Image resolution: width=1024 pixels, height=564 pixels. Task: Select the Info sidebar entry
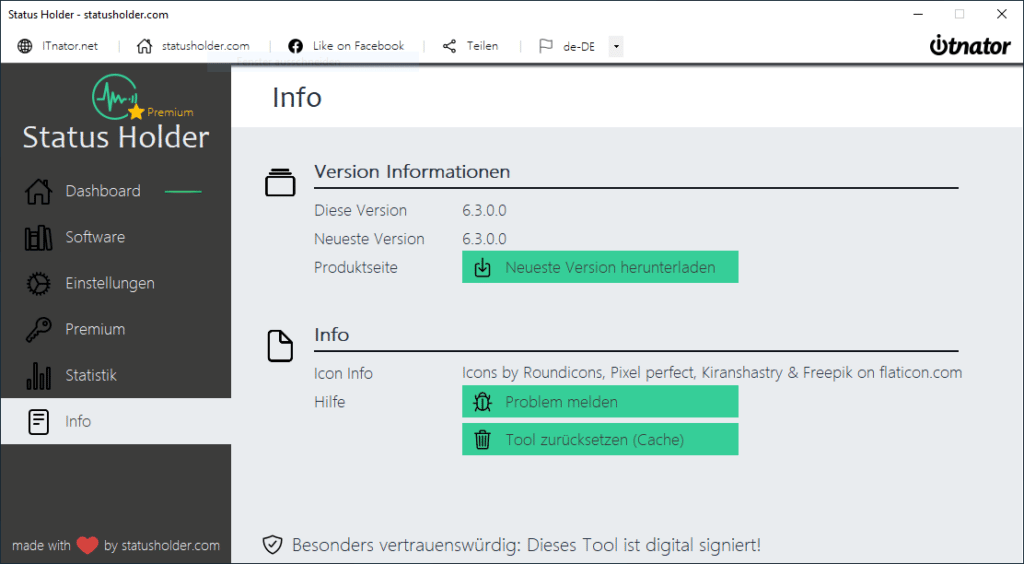[116, 421]
